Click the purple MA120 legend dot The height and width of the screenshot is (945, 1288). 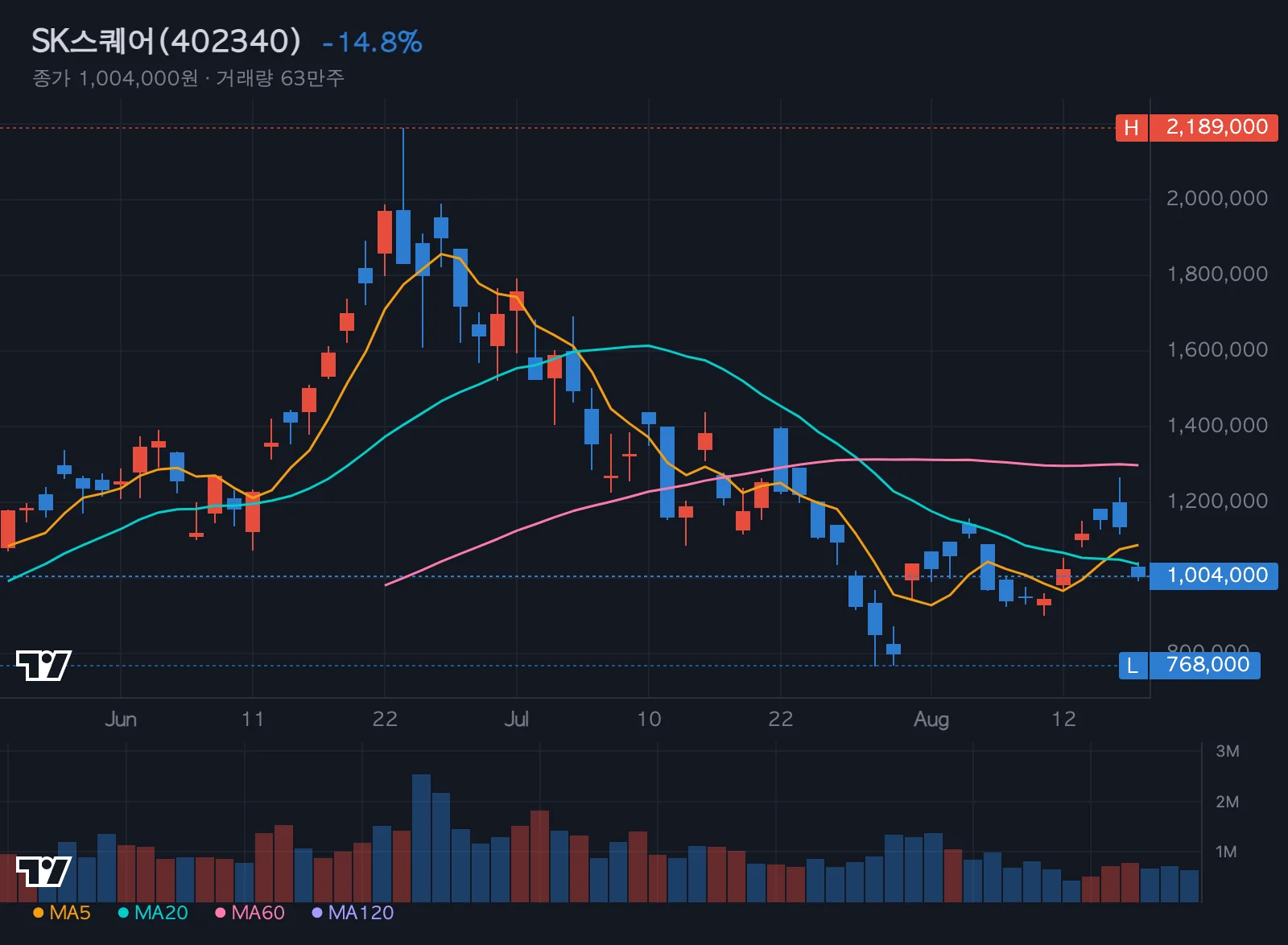[317, 913]
